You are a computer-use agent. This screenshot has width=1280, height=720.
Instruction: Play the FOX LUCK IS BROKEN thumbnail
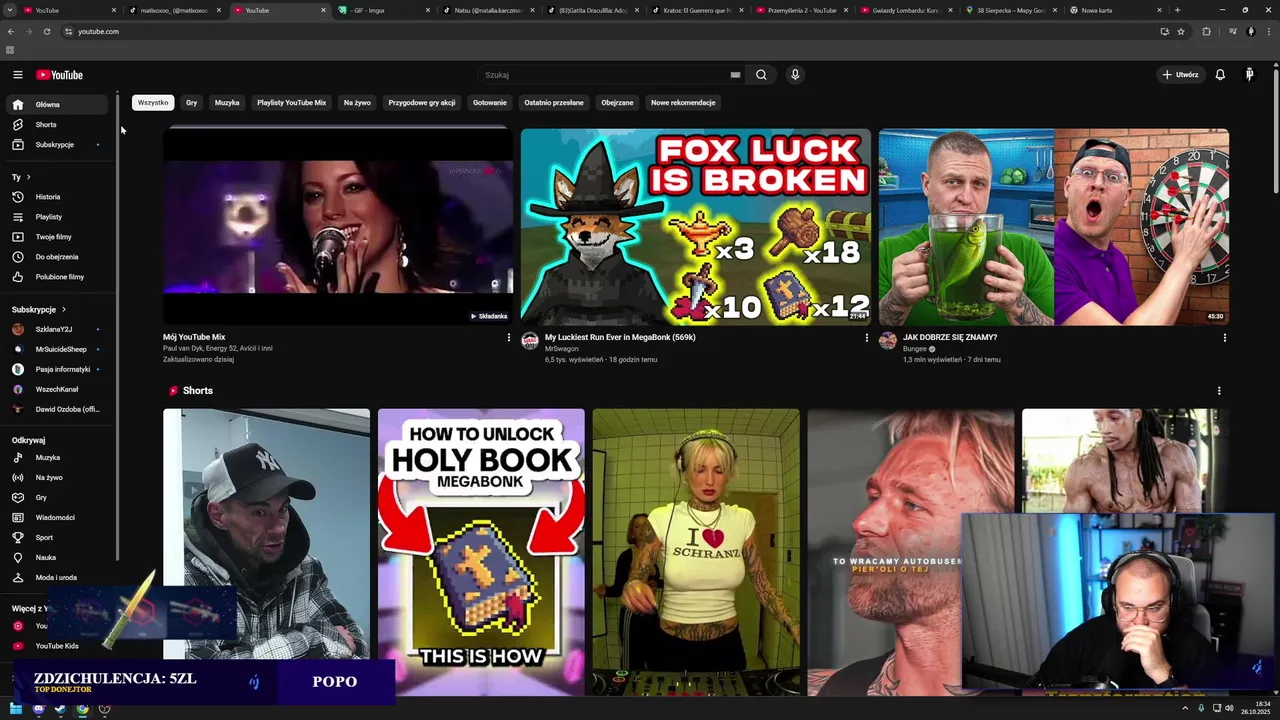(x=696, y=227)
